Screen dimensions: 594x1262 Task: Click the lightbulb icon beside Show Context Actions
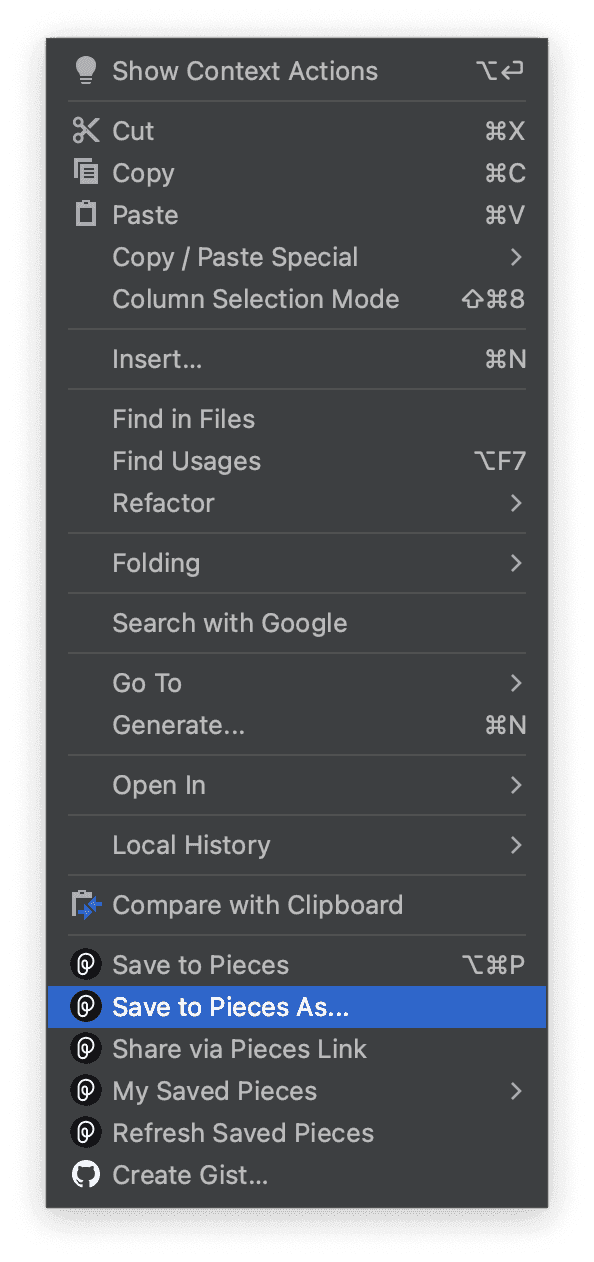[87, 70]
